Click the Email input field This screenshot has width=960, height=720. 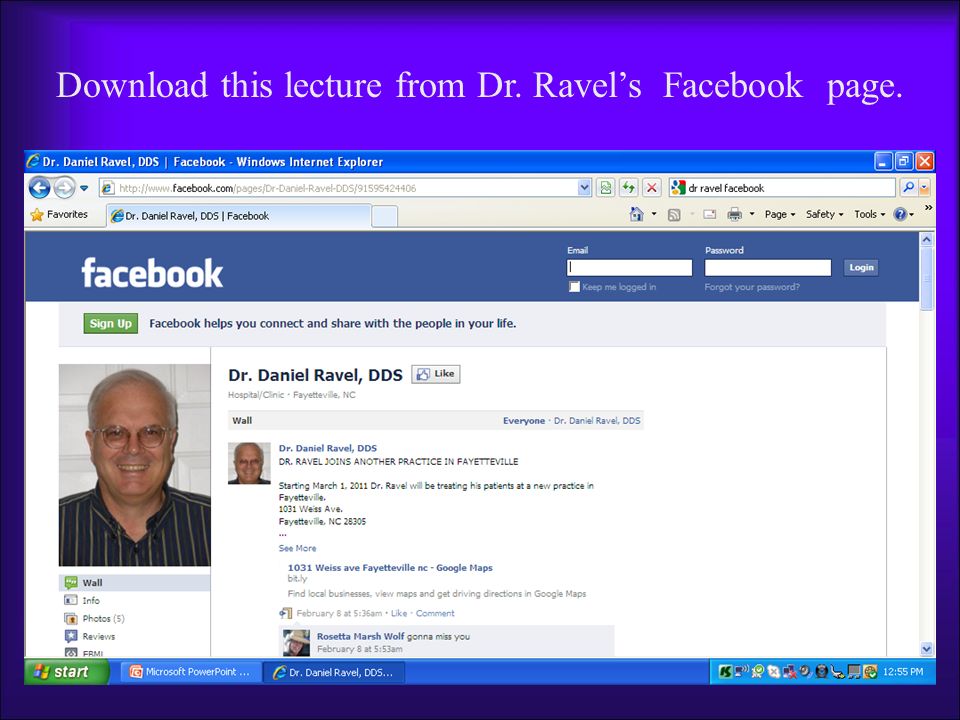[629, 268]
